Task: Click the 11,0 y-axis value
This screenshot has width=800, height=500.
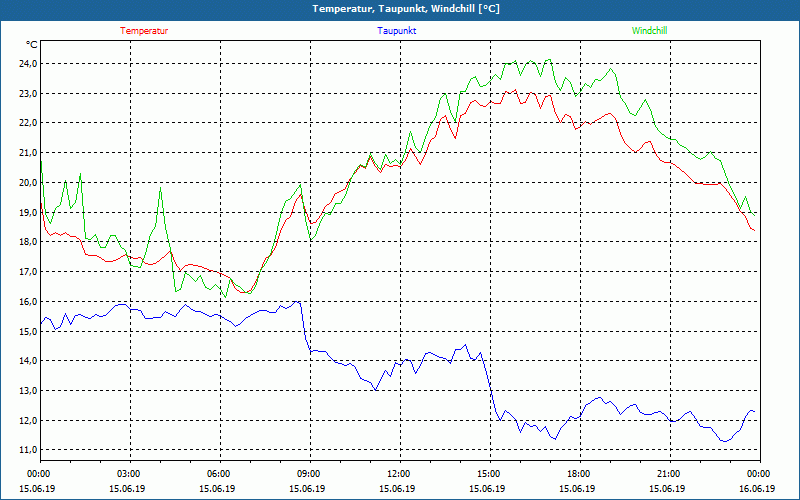Action: [28, 450]
